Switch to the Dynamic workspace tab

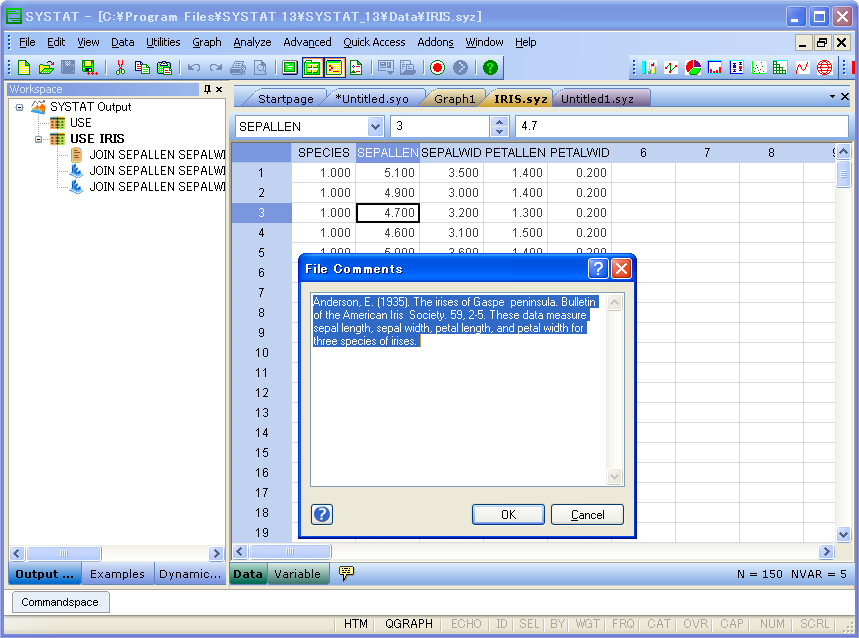point(190,573)
